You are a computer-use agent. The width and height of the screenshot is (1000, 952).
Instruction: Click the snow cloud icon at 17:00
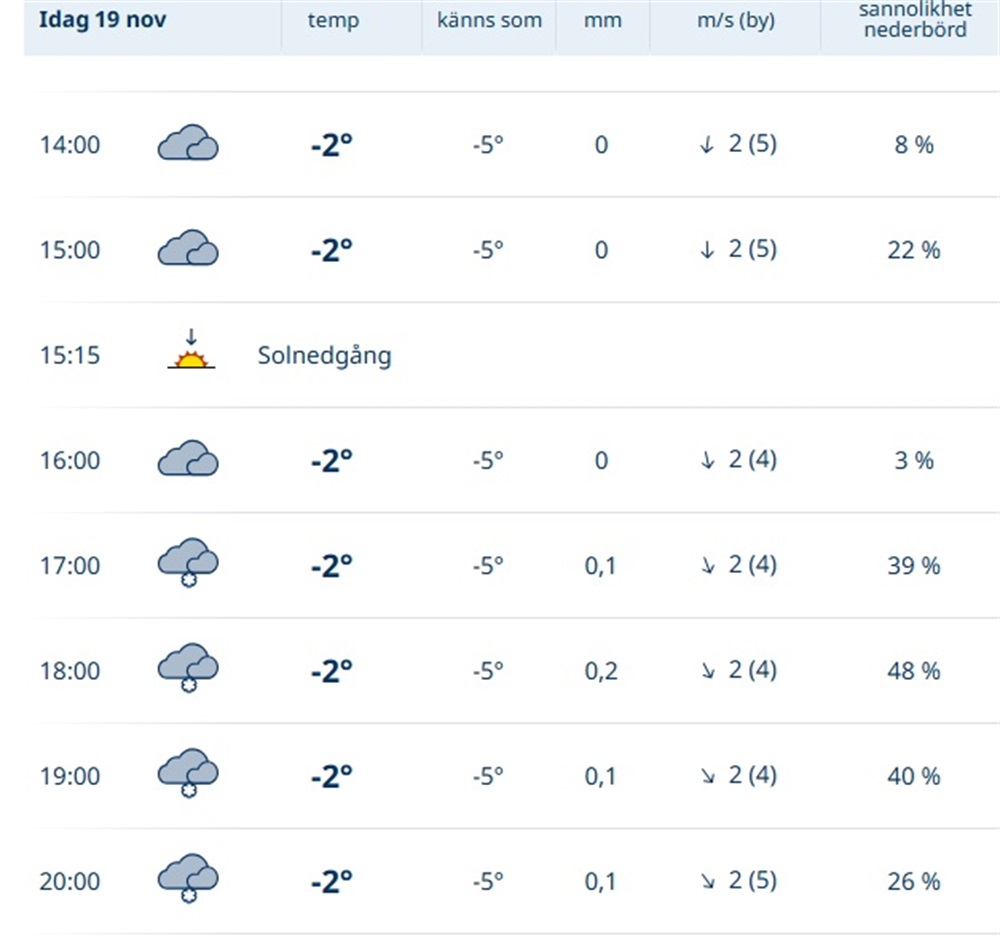click(x=188, y=564)
